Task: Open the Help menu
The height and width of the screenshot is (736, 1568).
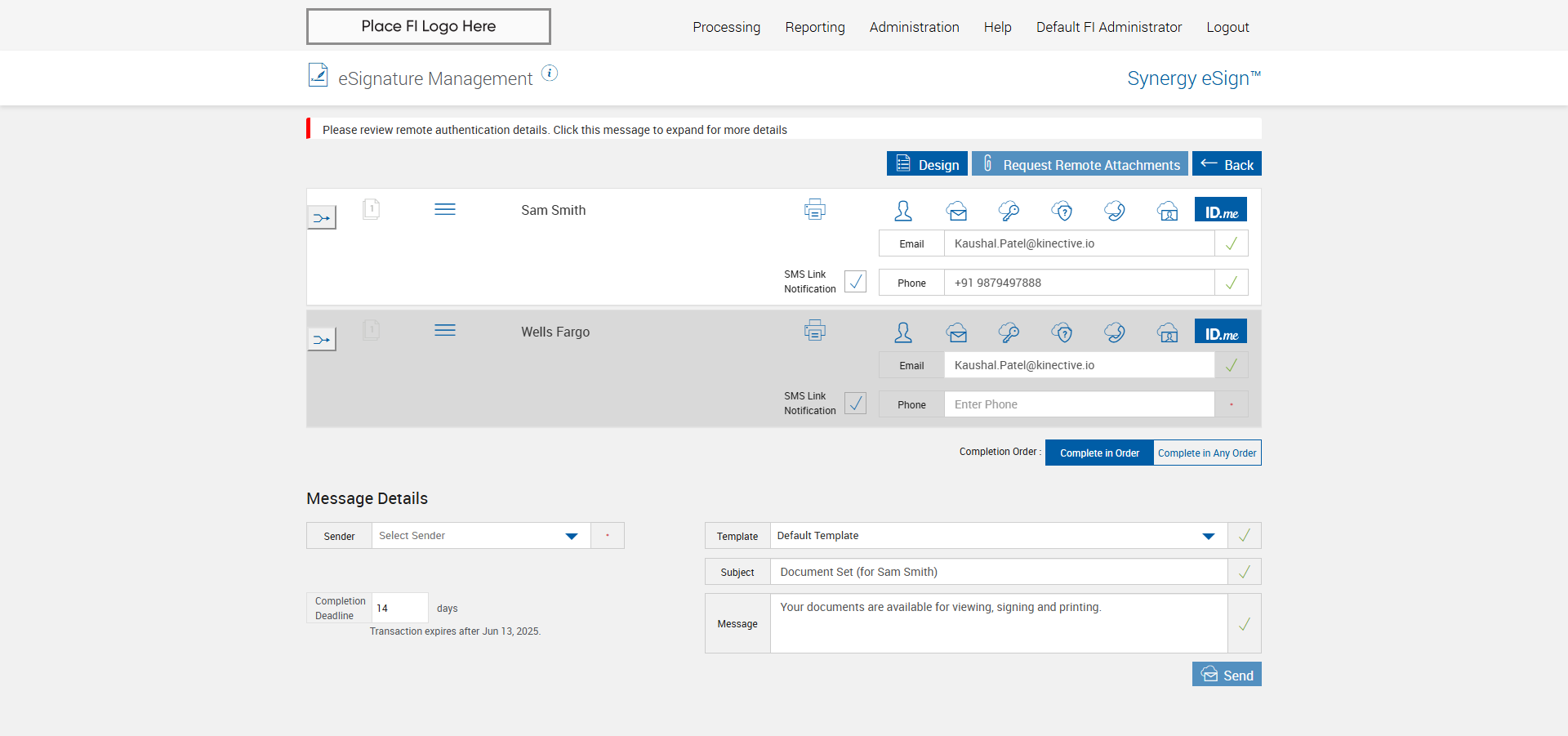Action: tap(998, 27)
